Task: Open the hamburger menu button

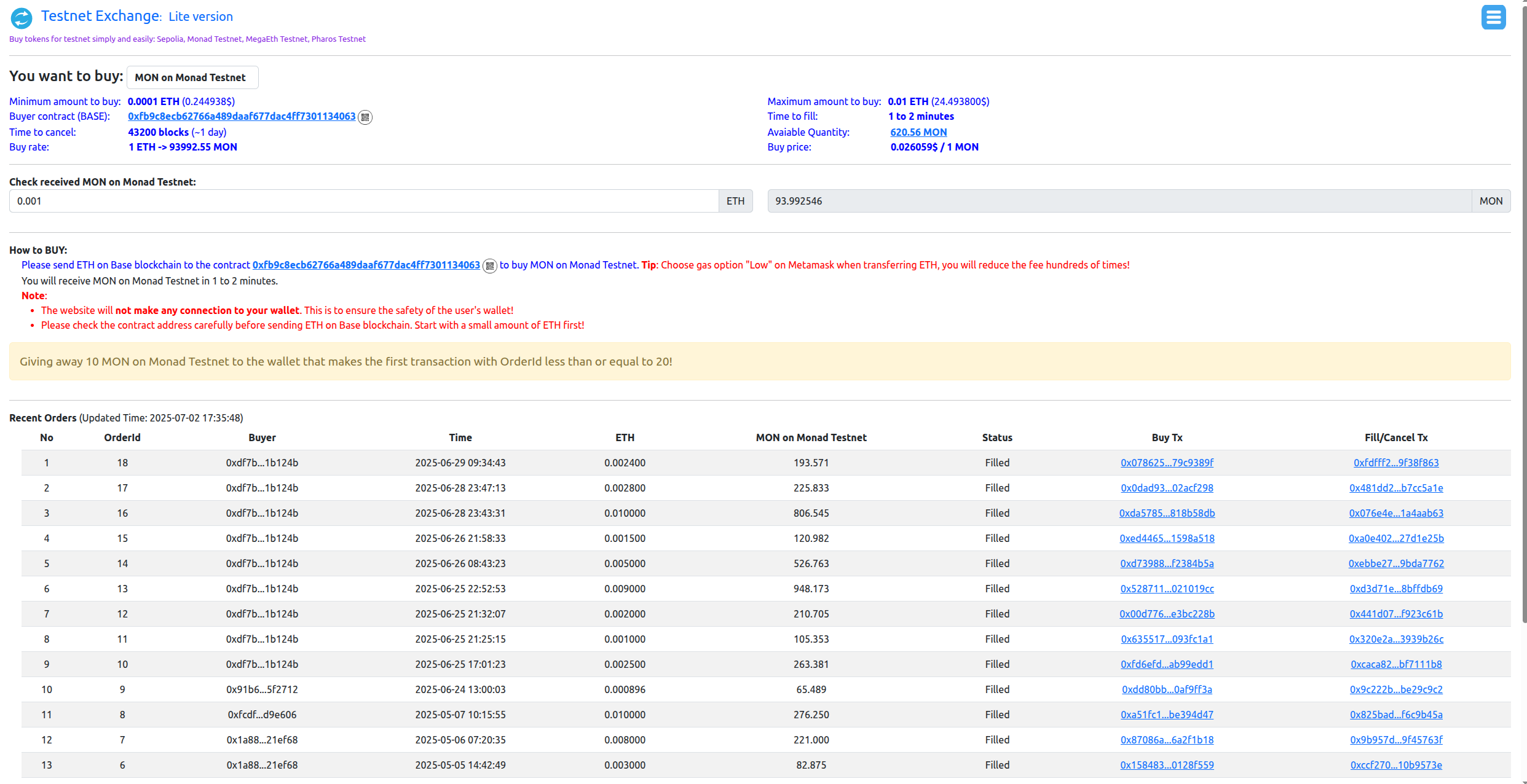Action: point(1493,17)
